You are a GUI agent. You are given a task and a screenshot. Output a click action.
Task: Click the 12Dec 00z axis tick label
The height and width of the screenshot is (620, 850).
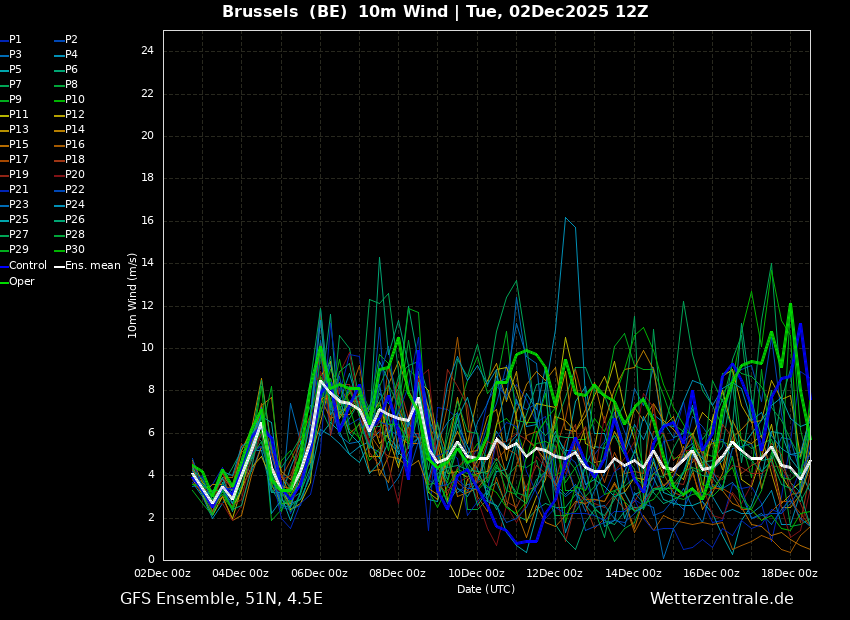[x=555, y=573]
